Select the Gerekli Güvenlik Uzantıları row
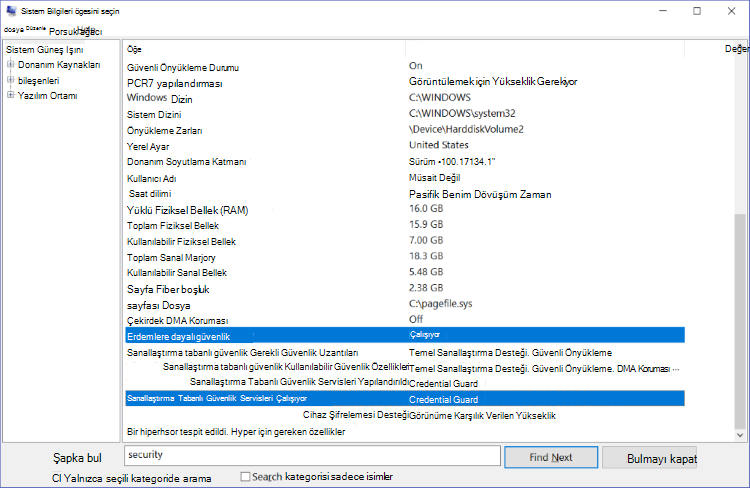Screen dimensions: 750x488 click(x=405, y=353)
